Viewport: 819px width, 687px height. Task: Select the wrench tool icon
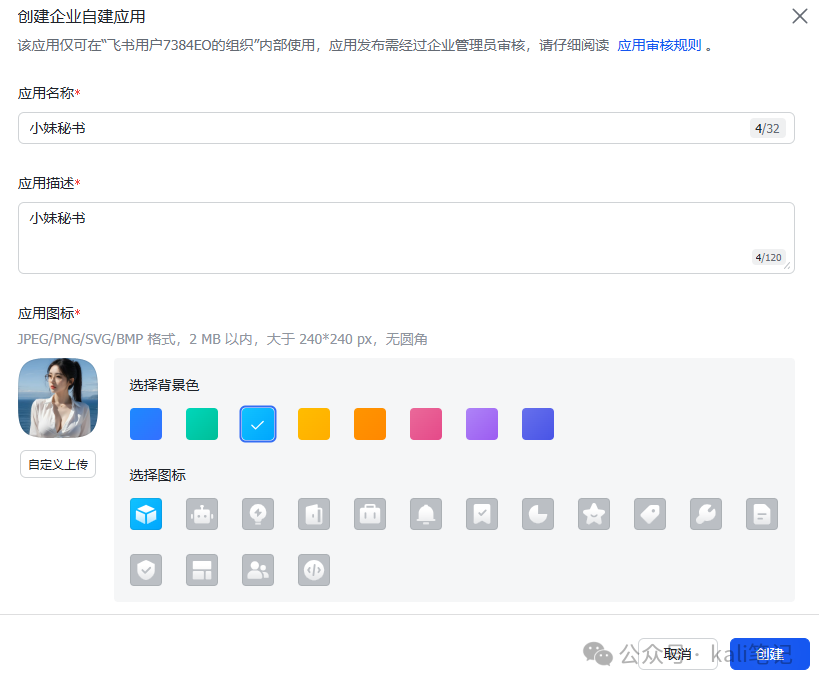(705, 513)
